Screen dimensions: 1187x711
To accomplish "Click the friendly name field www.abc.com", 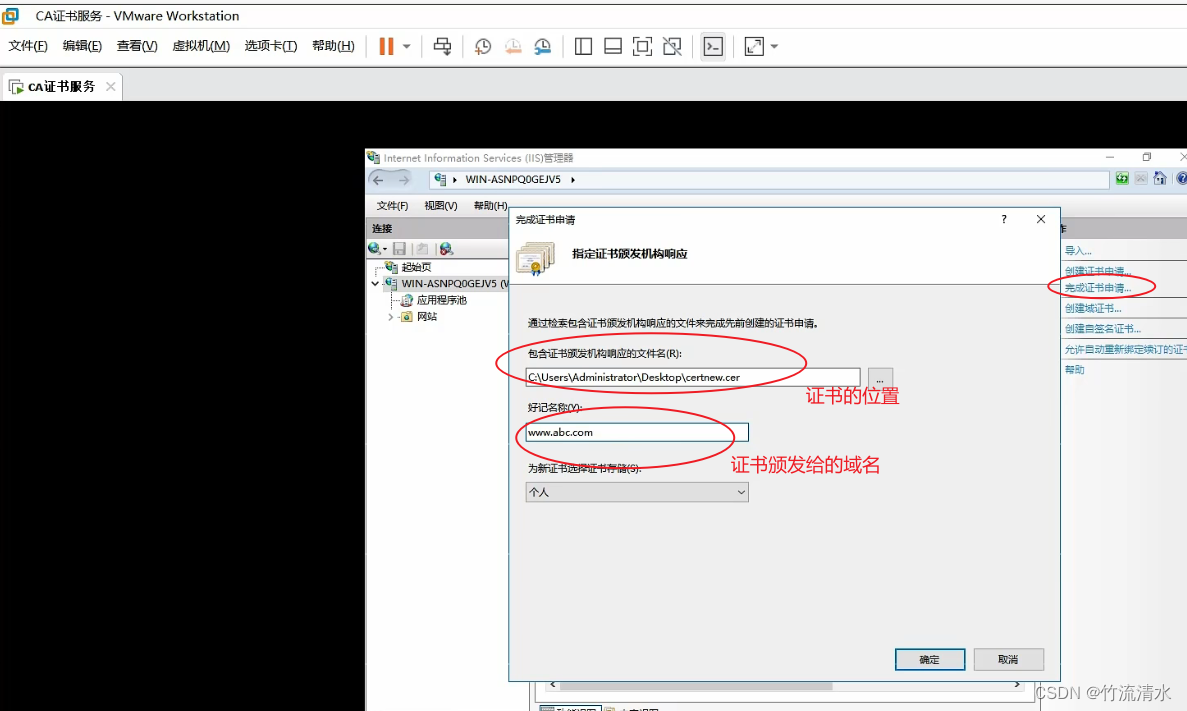I will tap(637, 432).
